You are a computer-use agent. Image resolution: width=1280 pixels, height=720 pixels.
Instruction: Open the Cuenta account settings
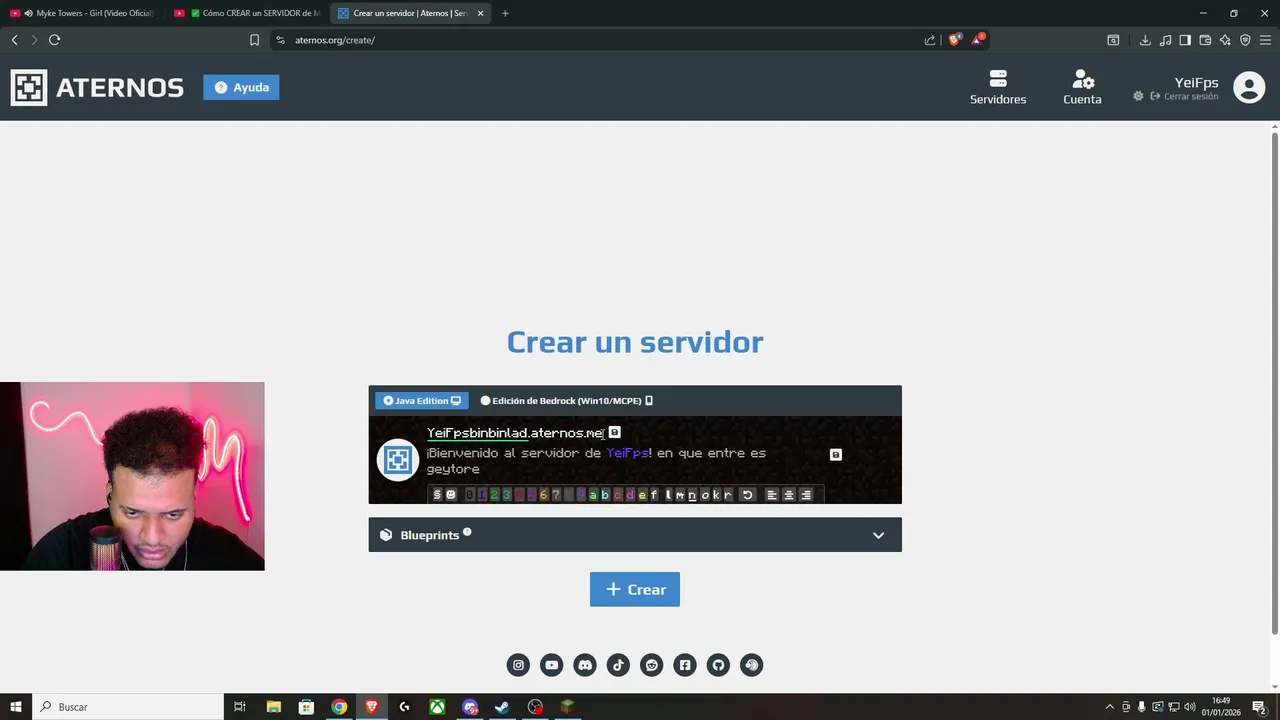coord(1082,87)
